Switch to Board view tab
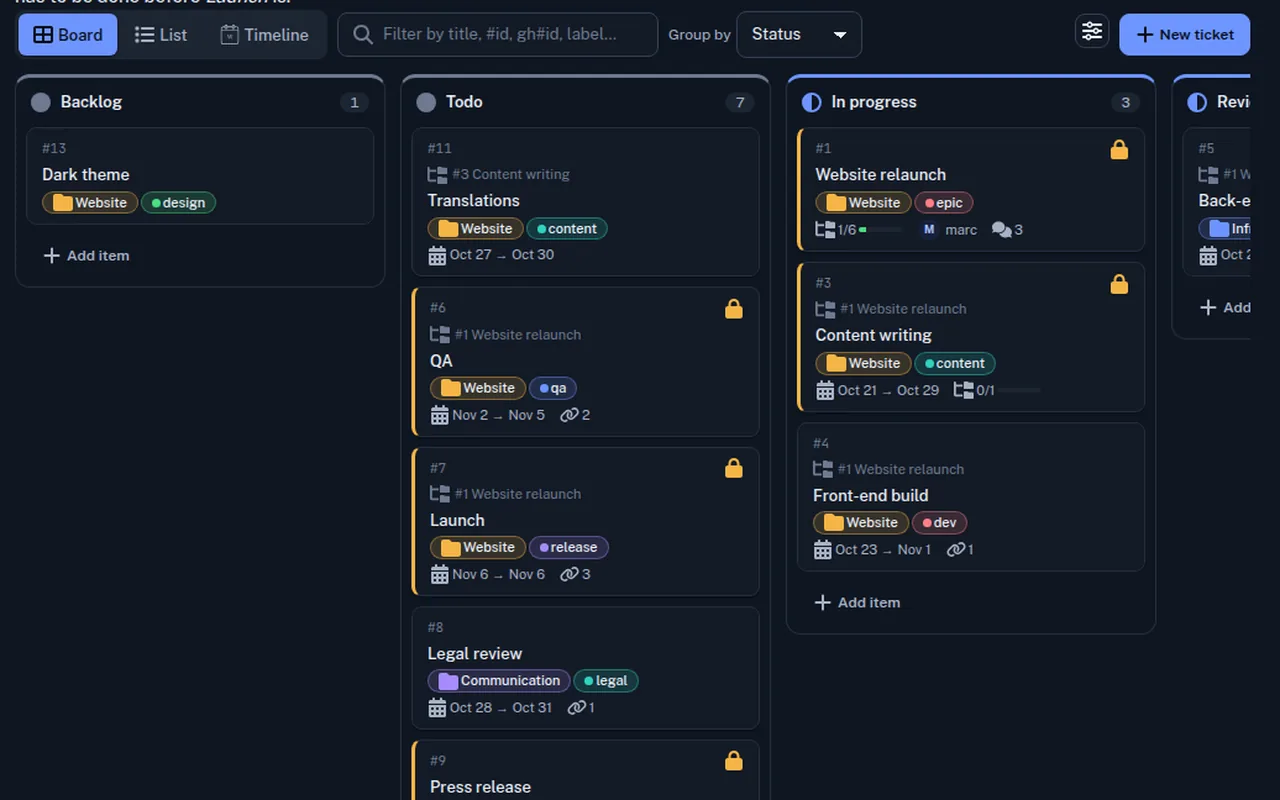 [x=68, y=35]
